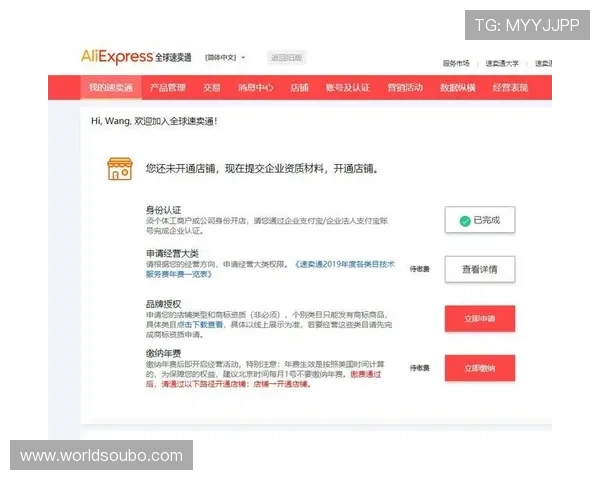Open the 产品管理 menu
This screenshot has height=480, width=600.
coord(168,88)
